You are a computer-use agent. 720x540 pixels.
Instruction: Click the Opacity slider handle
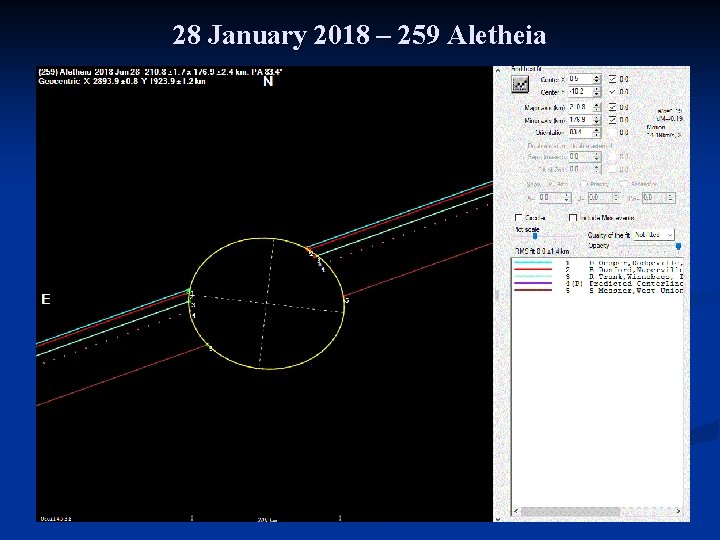[678, 247]
